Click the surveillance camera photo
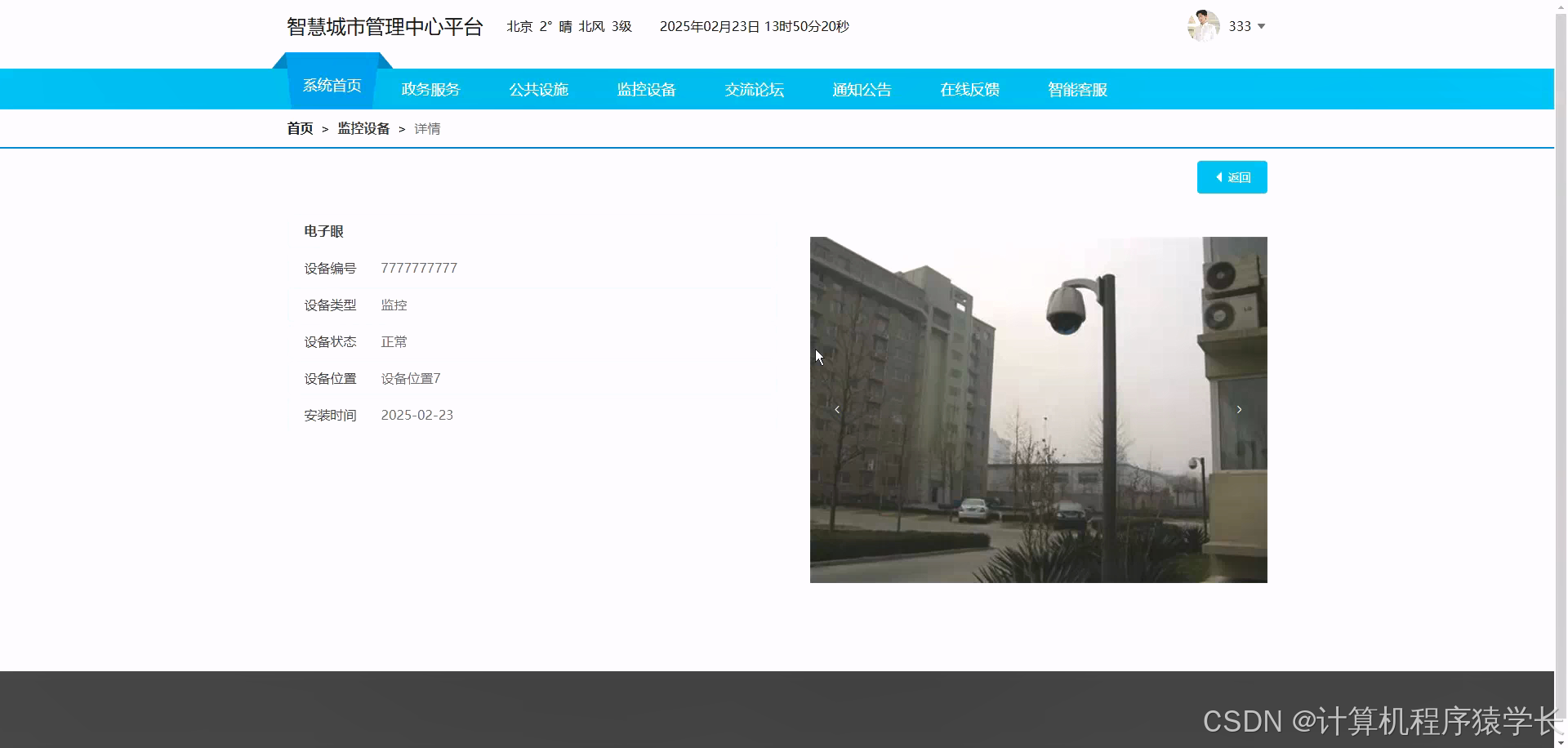The image size is (1568, 748). 1038,409
